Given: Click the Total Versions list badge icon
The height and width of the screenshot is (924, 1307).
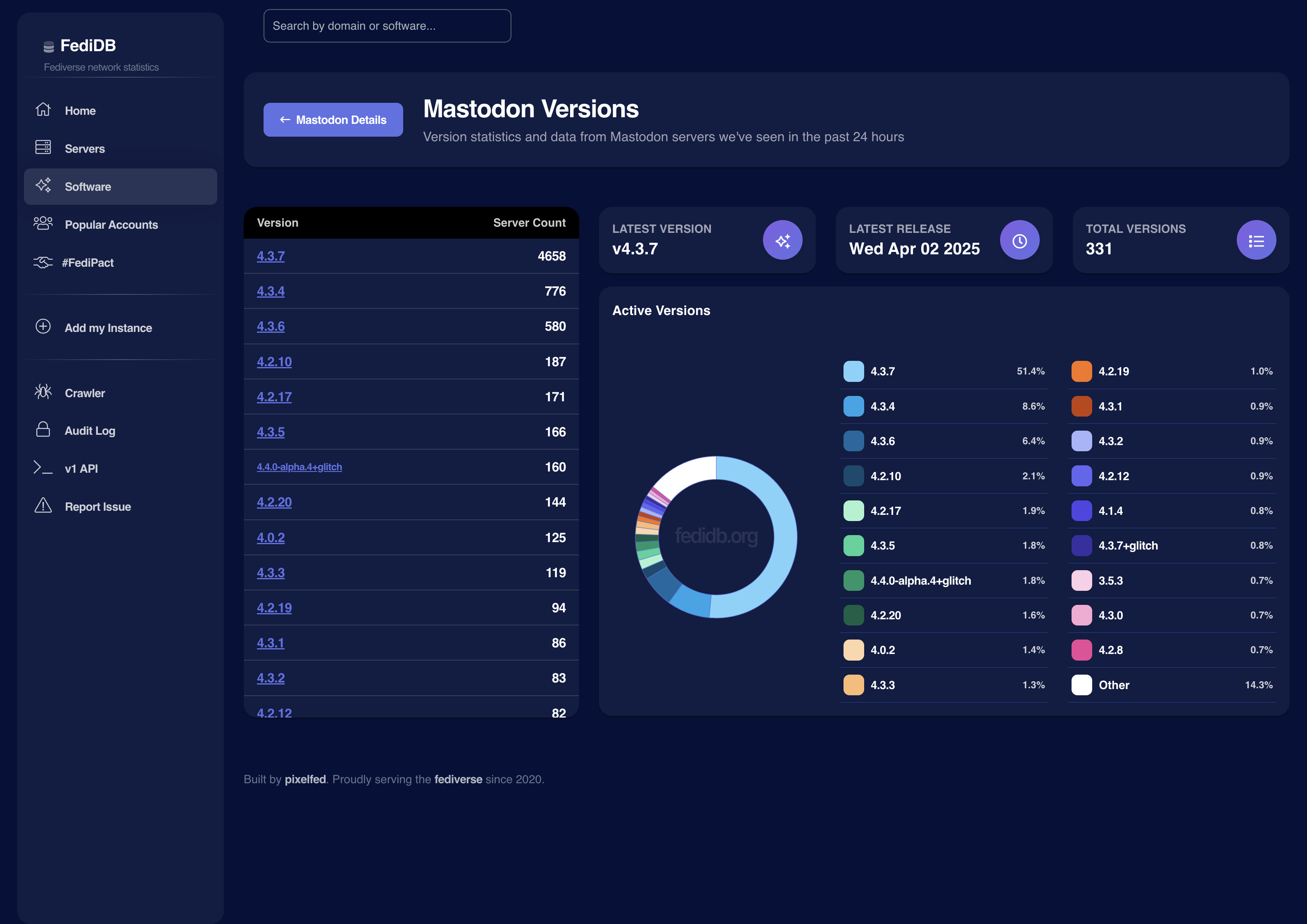Looking at the screenshot, I should point(1256,240).
